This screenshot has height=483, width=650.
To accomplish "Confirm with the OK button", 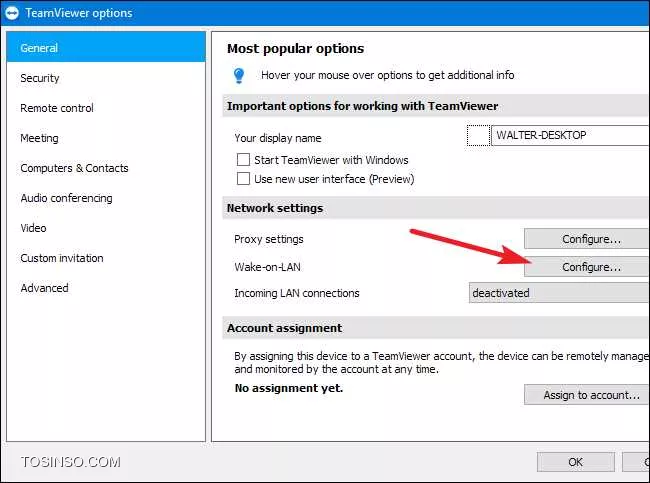I will point(575,461).
